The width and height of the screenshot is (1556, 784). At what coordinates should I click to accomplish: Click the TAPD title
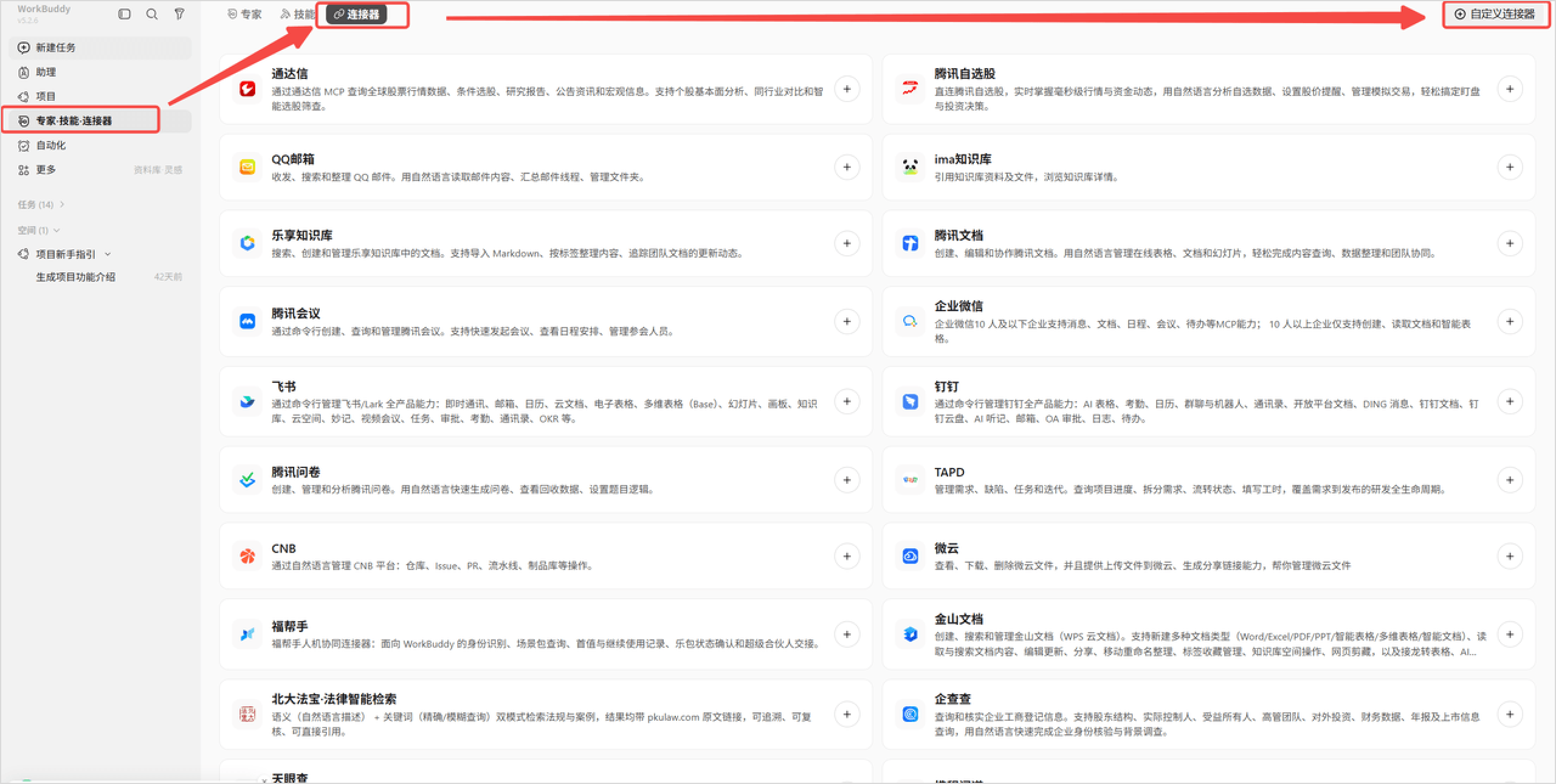point(949,472)
